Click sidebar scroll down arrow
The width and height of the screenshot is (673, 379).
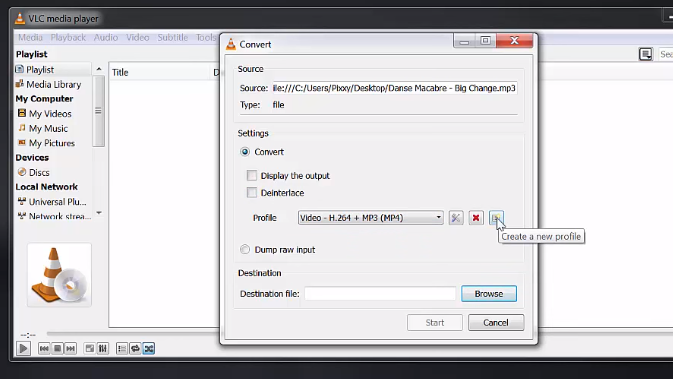pyautogui.click(x=99, y=213)
